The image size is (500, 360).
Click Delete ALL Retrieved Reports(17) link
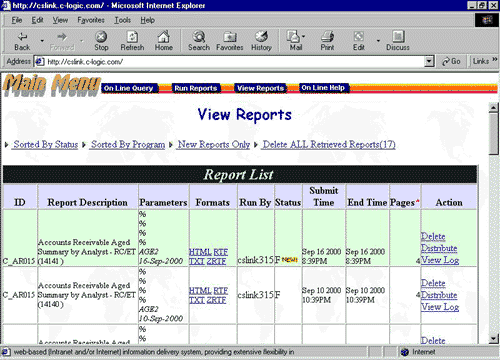coord(329,145)
